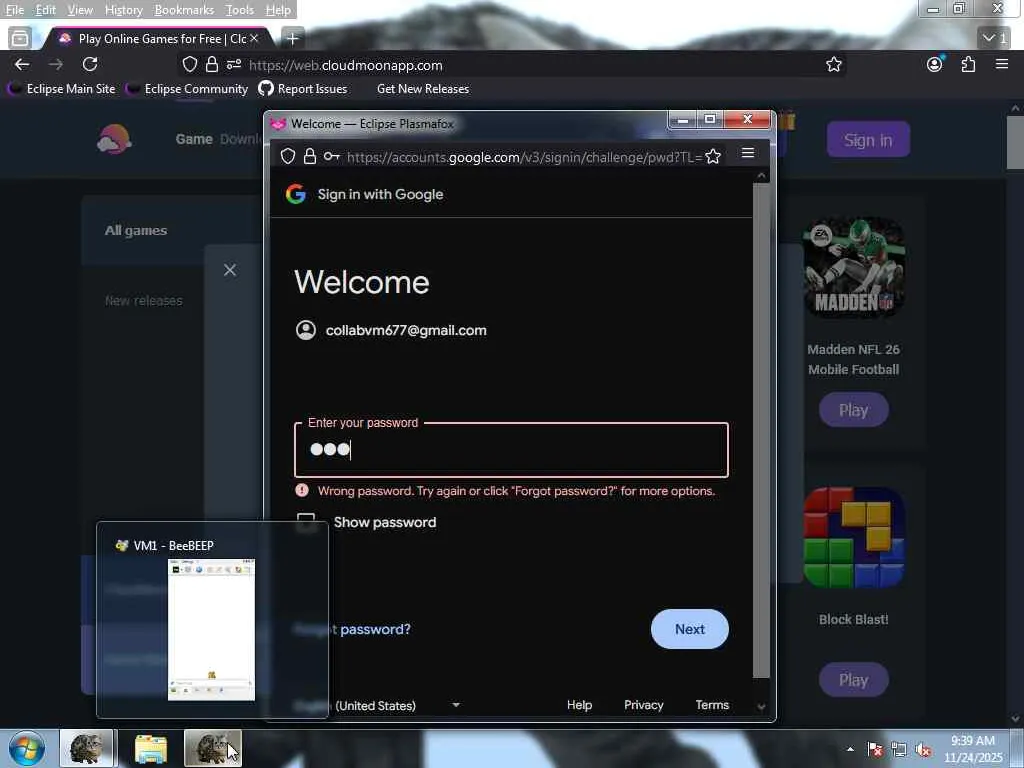
Task: Click the tracking protection shield in main URL bar
Action: click(x=189, y=65)
